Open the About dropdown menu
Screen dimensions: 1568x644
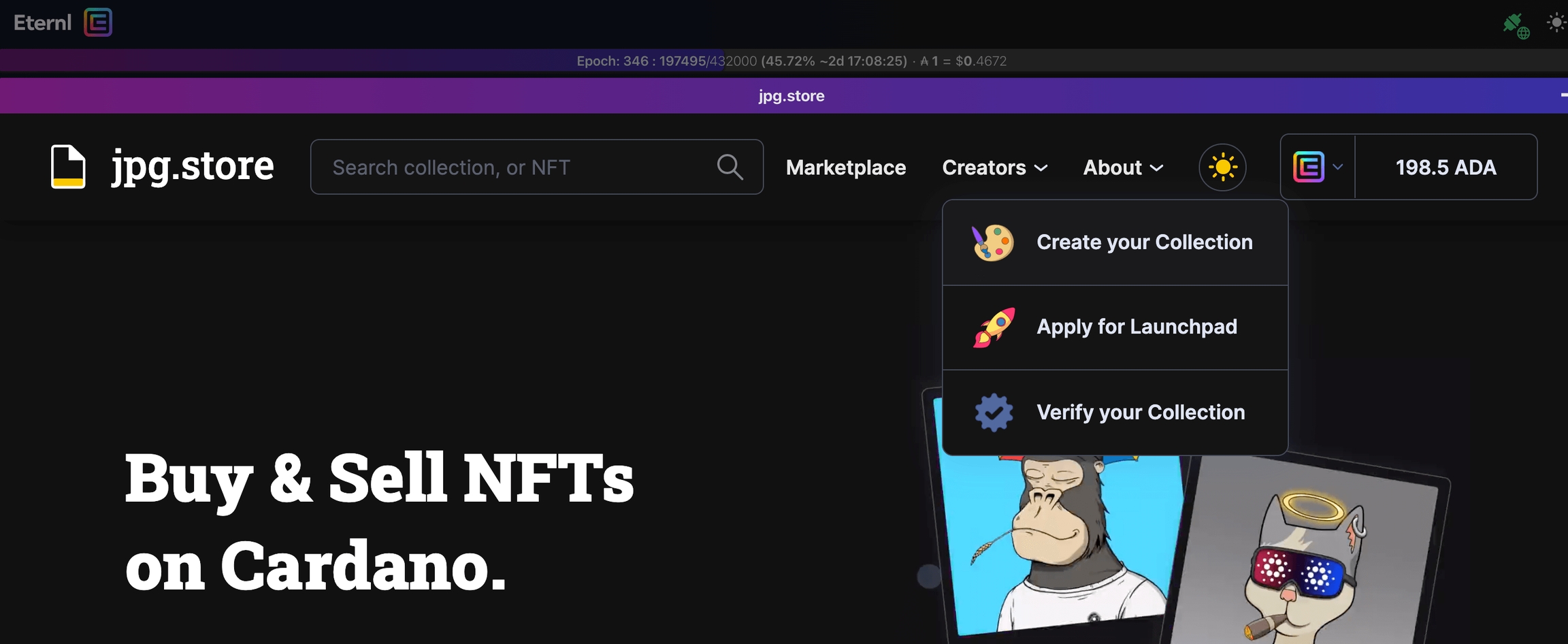coord(1123,167)
